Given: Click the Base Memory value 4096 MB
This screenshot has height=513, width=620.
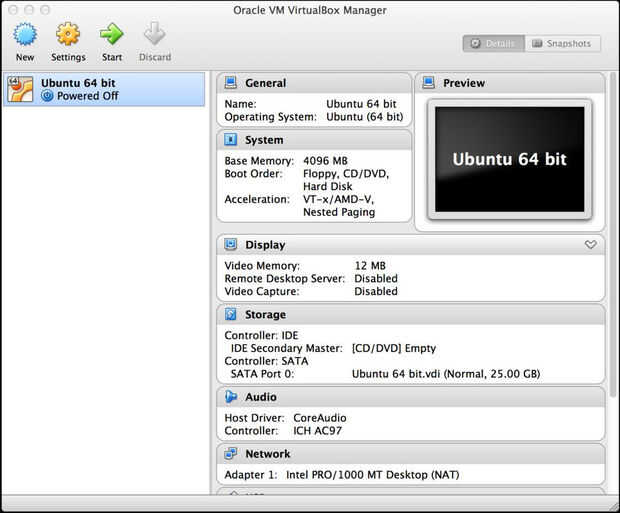Looking at the screenshot, I should click(325, 161).
